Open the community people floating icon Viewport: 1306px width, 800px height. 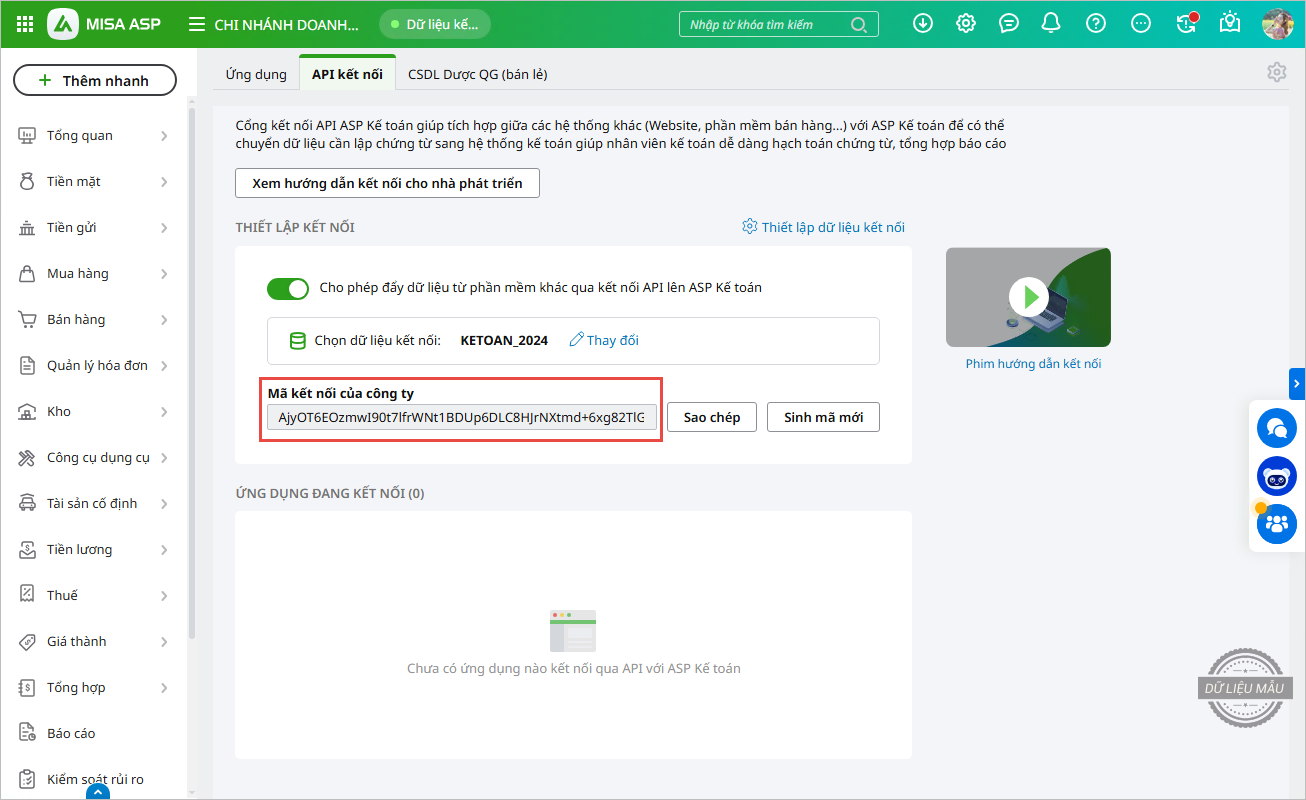[1276, 524]
